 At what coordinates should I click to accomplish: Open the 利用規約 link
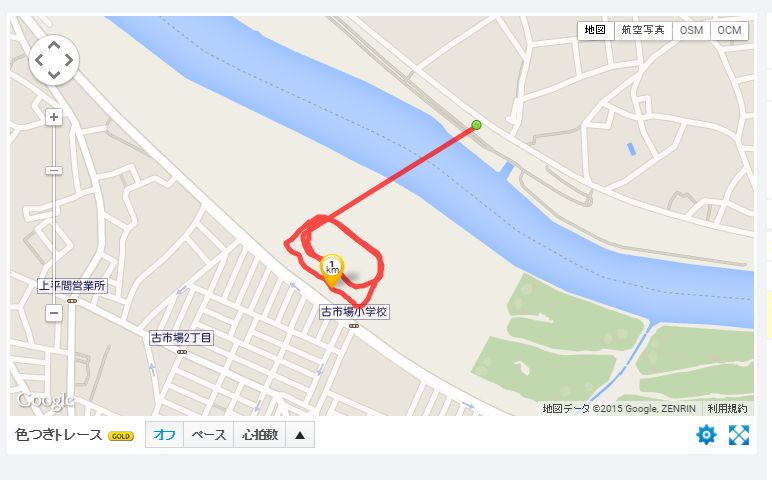coord(727,409)
